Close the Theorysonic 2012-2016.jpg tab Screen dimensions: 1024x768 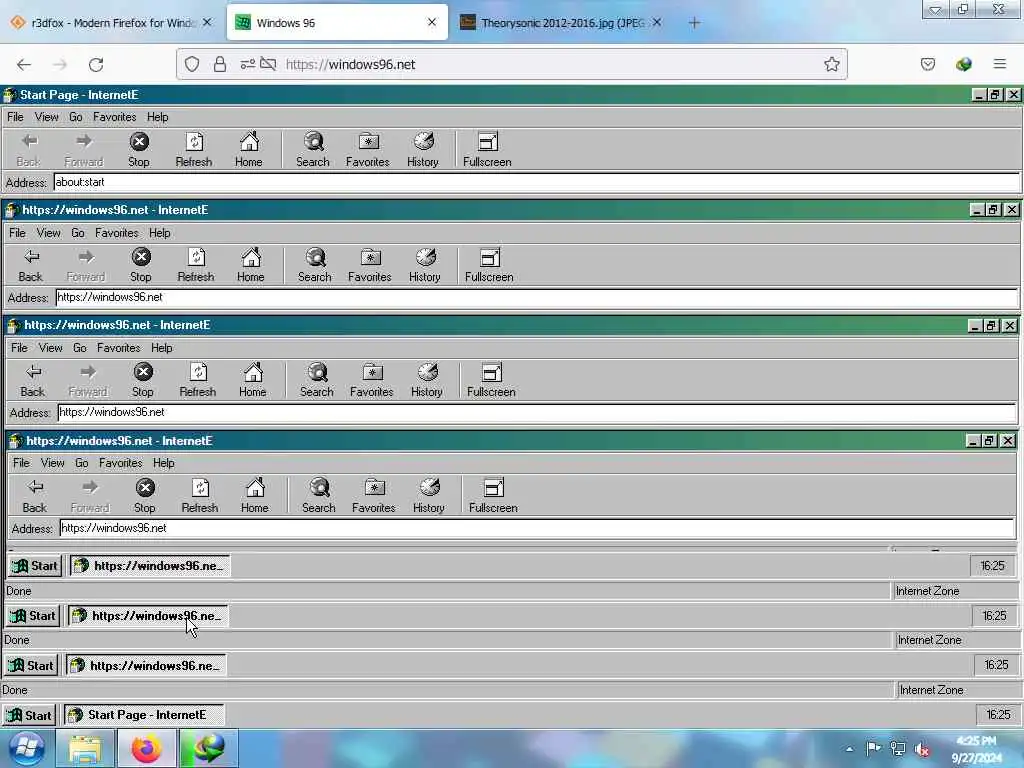(657, 22)
